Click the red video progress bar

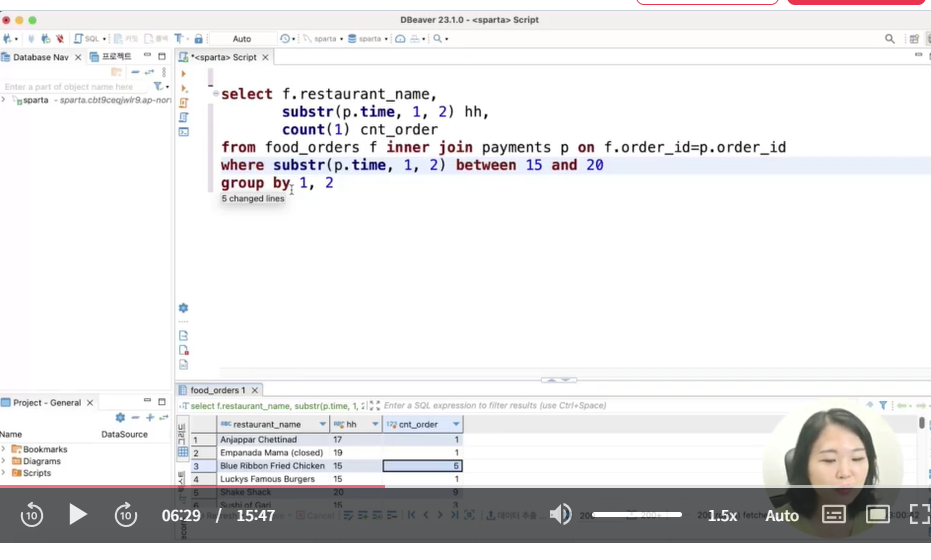(x=192, y=486)
